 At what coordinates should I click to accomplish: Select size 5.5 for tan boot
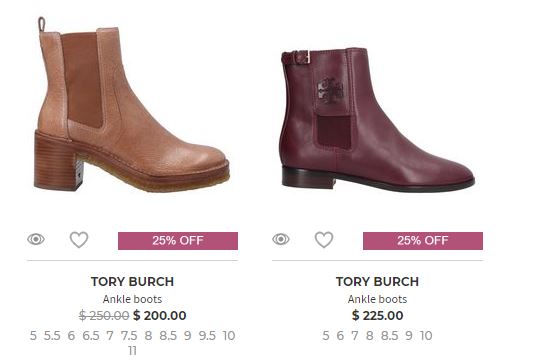(52, 336)
